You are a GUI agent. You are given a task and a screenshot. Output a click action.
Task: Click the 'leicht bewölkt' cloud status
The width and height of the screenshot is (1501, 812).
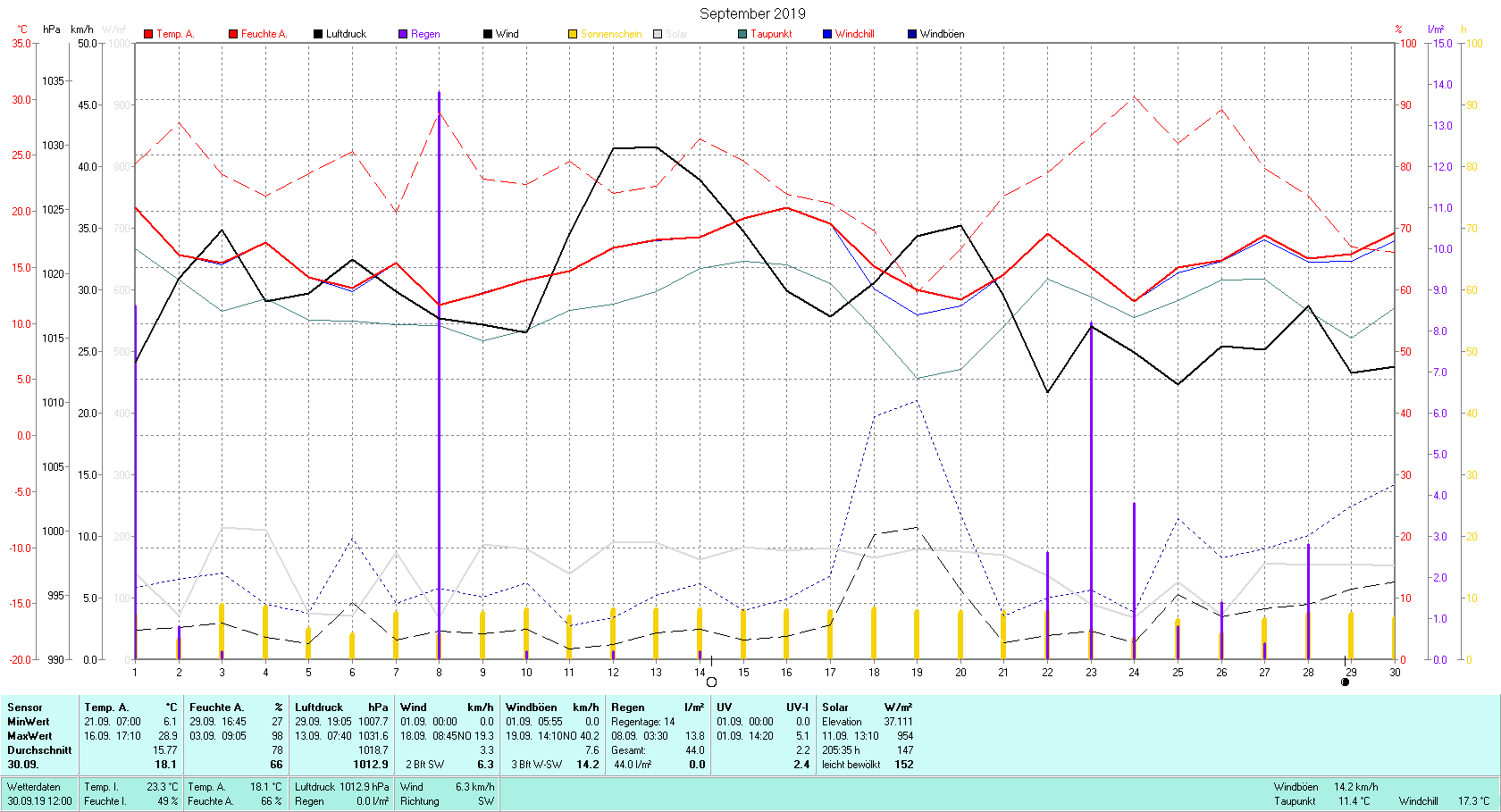coord(851,765)
